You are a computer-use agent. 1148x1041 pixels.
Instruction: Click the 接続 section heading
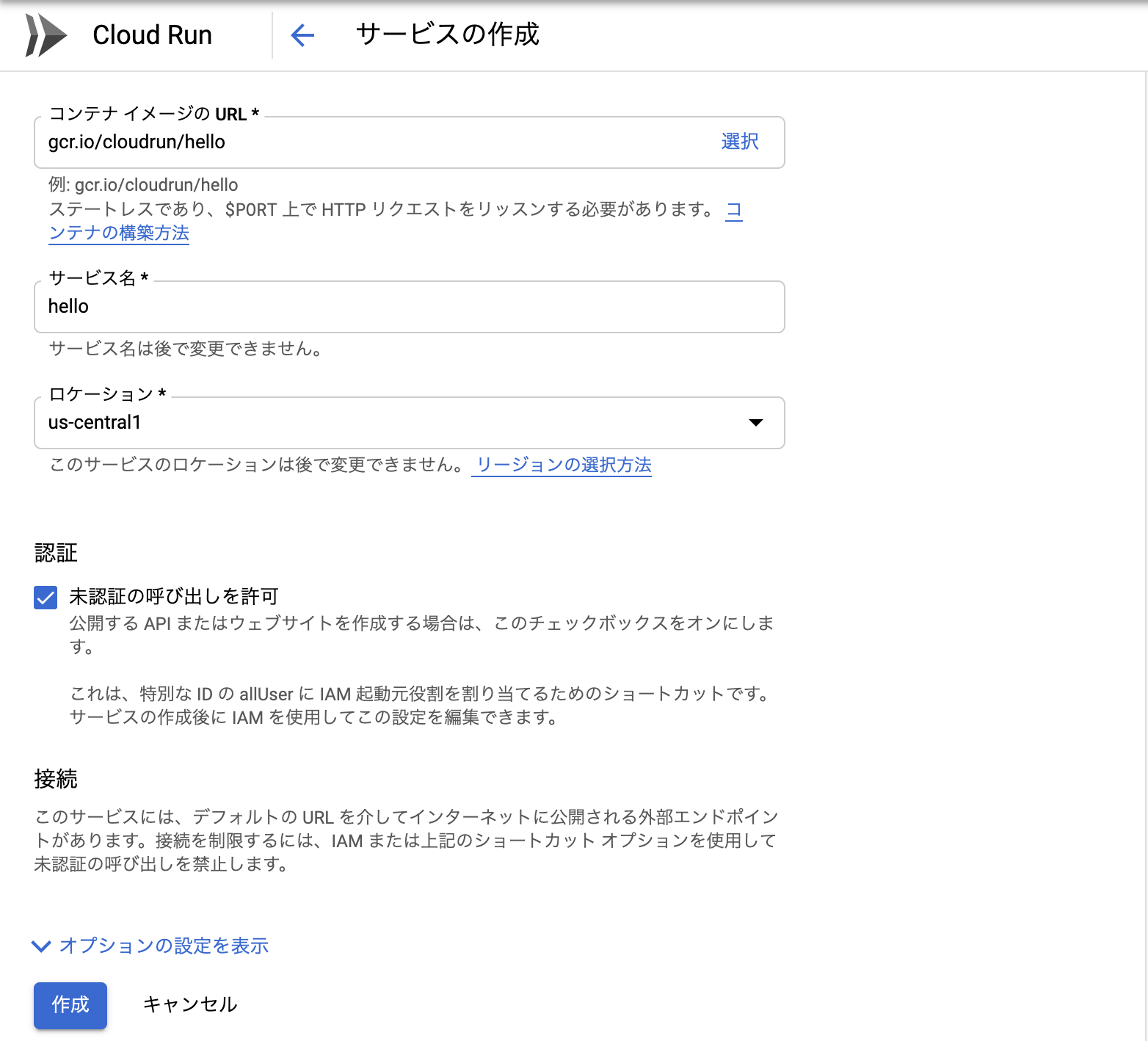(56, 779)
